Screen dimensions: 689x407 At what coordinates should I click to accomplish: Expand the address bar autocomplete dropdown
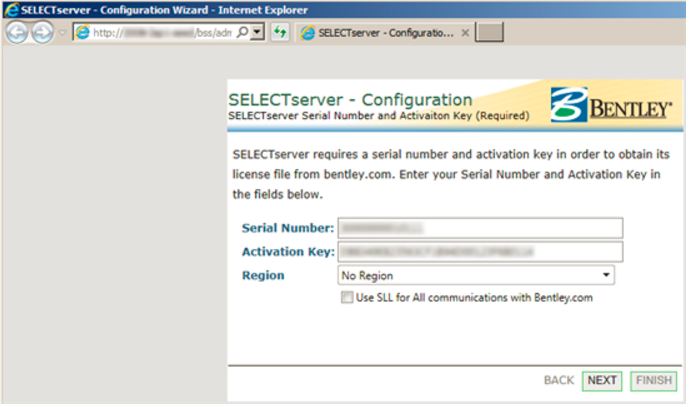(x=258, y=32)
